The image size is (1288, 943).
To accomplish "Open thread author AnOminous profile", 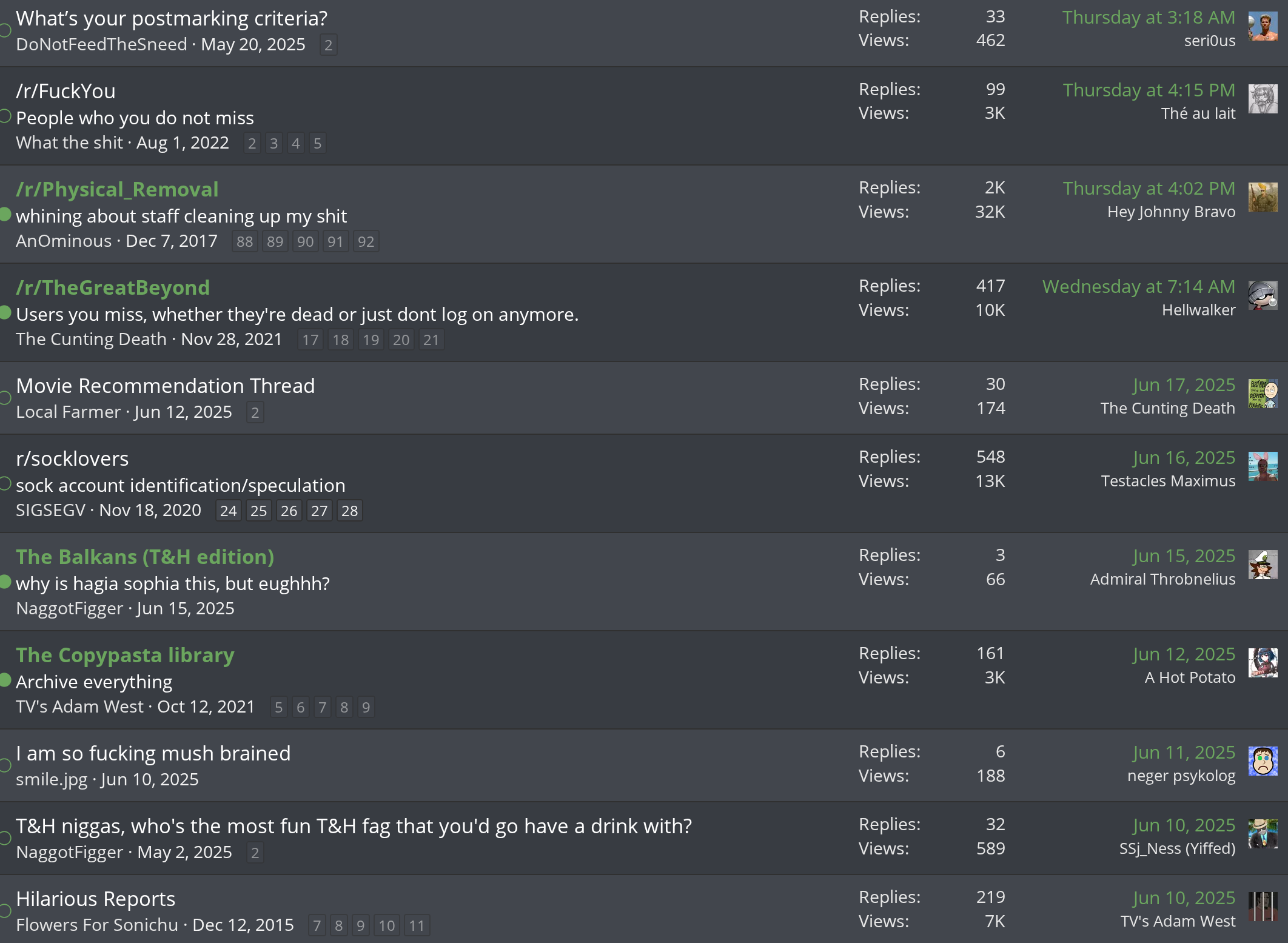I will point(64,241).
